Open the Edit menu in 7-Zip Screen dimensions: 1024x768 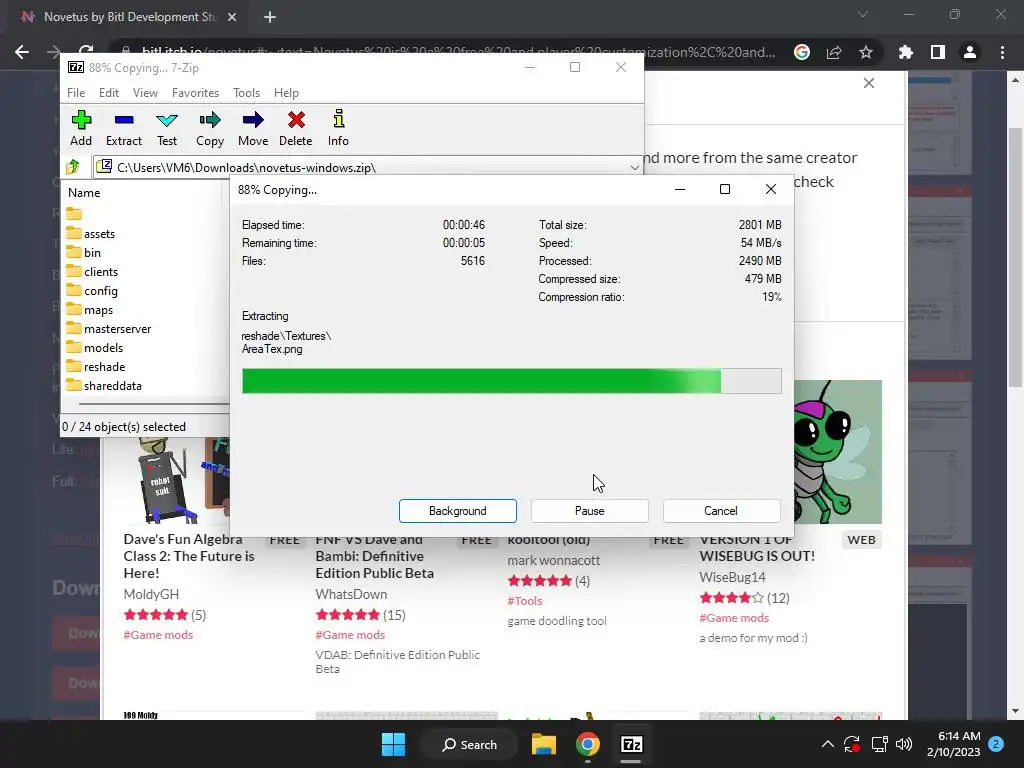tap(108, 93)
